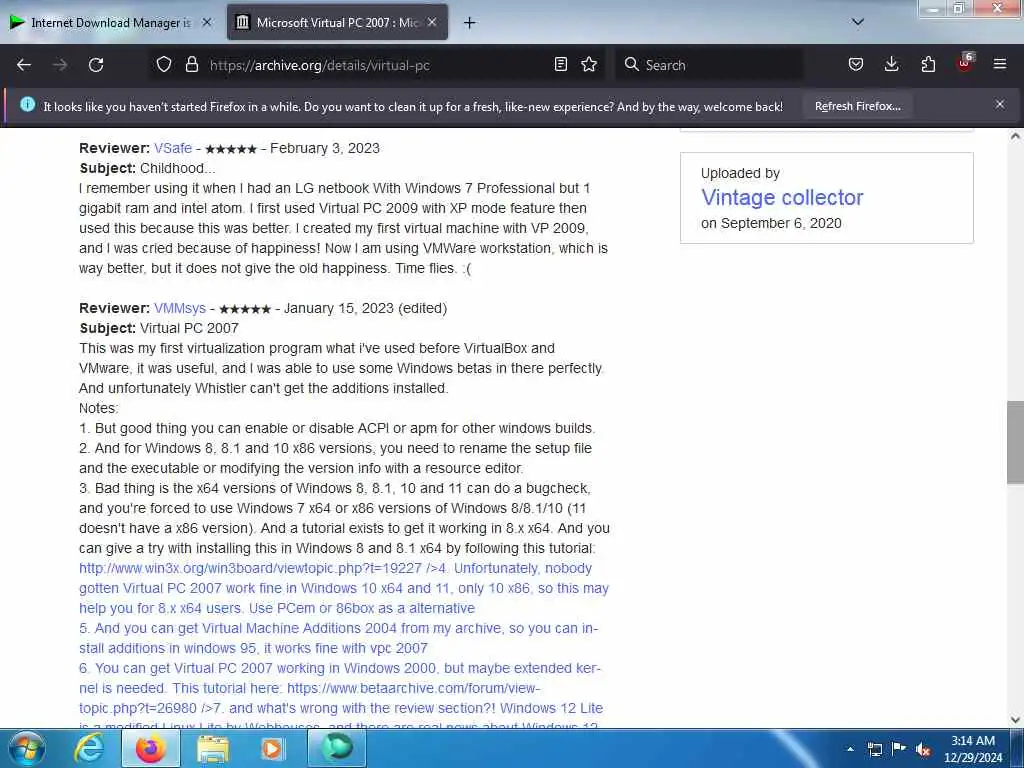1024x768 pixels.
Task: Bookmark this page with the star
Action: click(x=589, y=65)
